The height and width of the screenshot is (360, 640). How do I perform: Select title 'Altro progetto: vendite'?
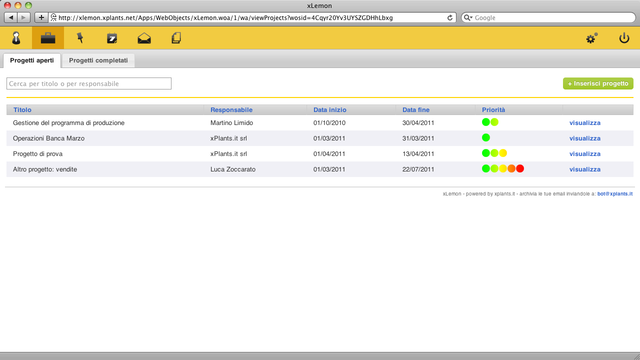point(45,169)
